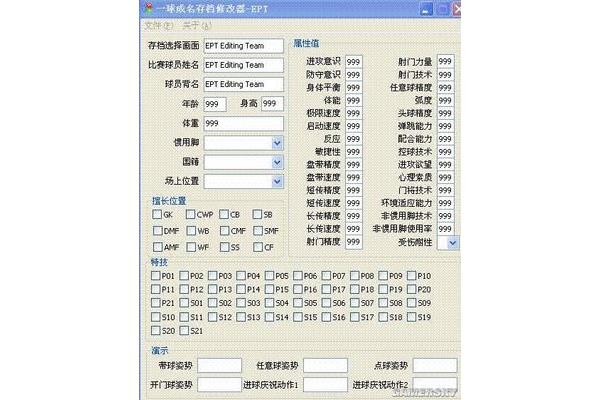Close the save editor window
The height and width of the screenshot is (400, 600).
[x=457, y=9]
